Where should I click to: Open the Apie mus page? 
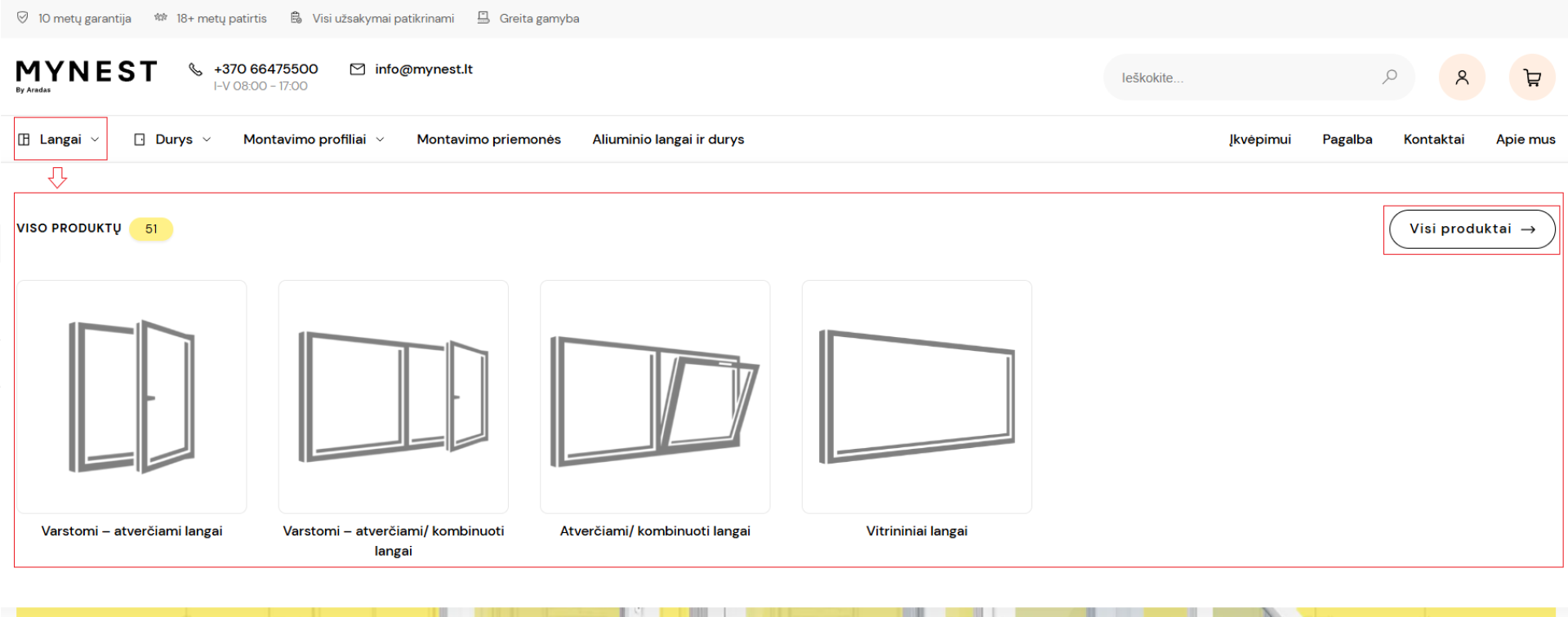(x=1526, y=140)
